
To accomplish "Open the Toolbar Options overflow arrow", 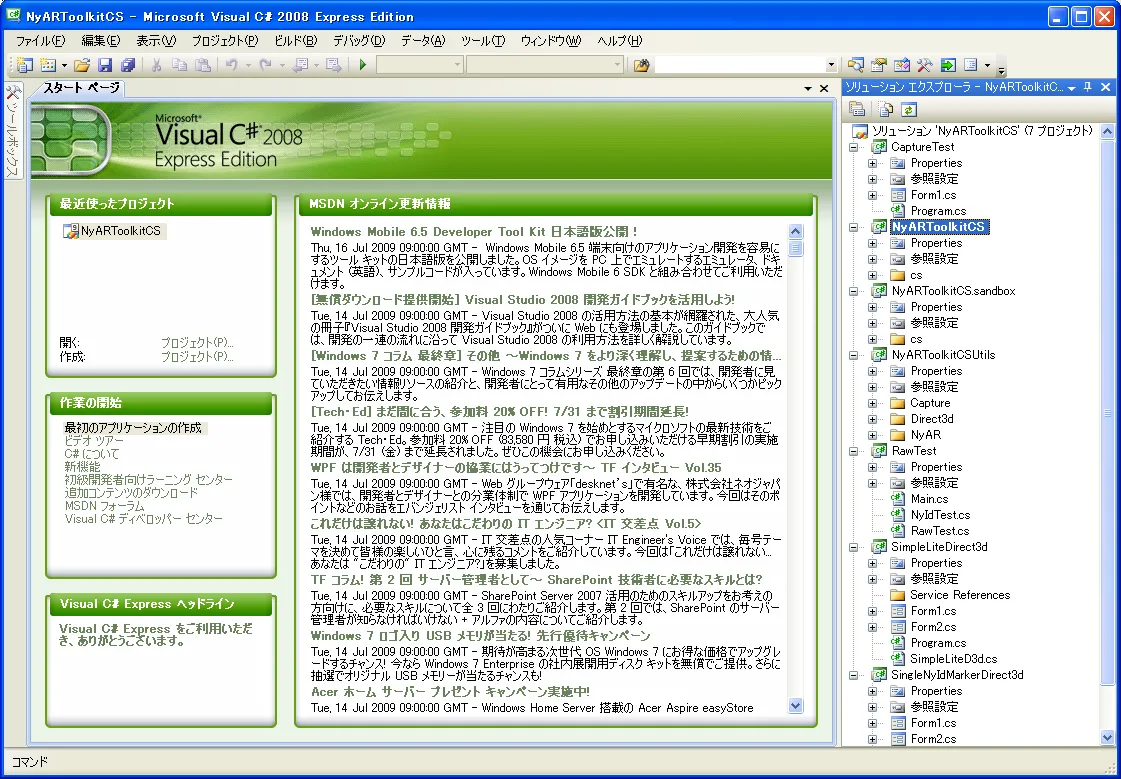I will [x=1002, y=69].
